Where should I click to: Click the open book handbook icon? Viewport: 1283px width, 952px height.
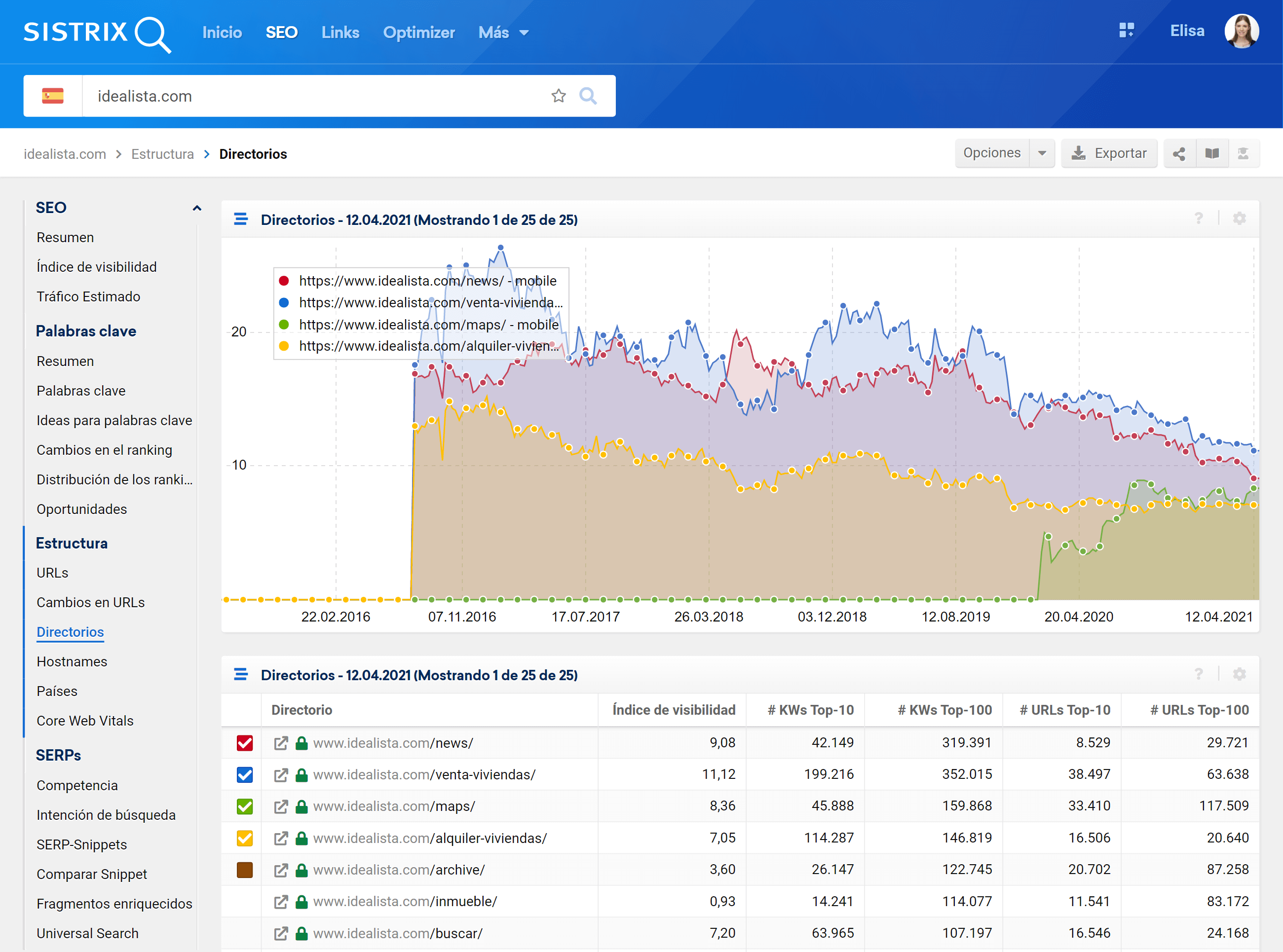pyautogui.click(x=1212, y=153)
